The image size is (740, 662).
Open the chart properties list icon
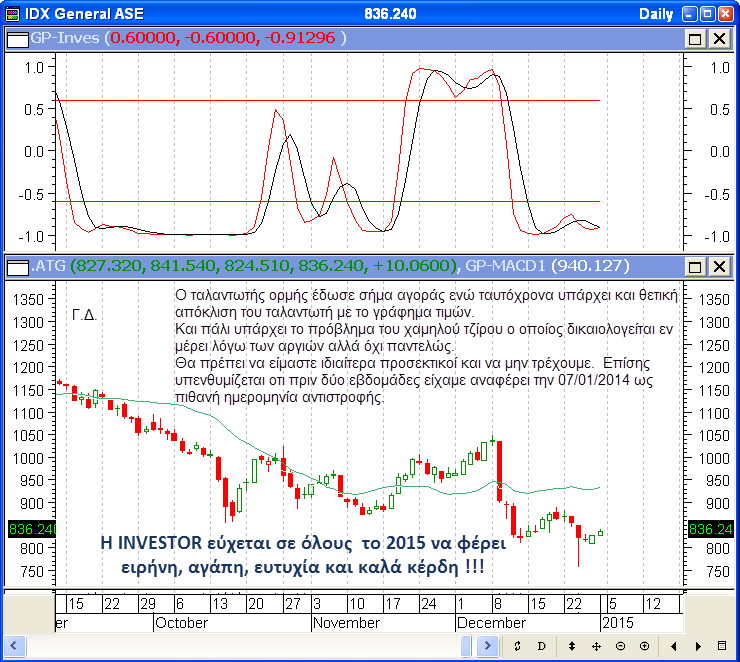pyautogui.click(x=722, y=645)
